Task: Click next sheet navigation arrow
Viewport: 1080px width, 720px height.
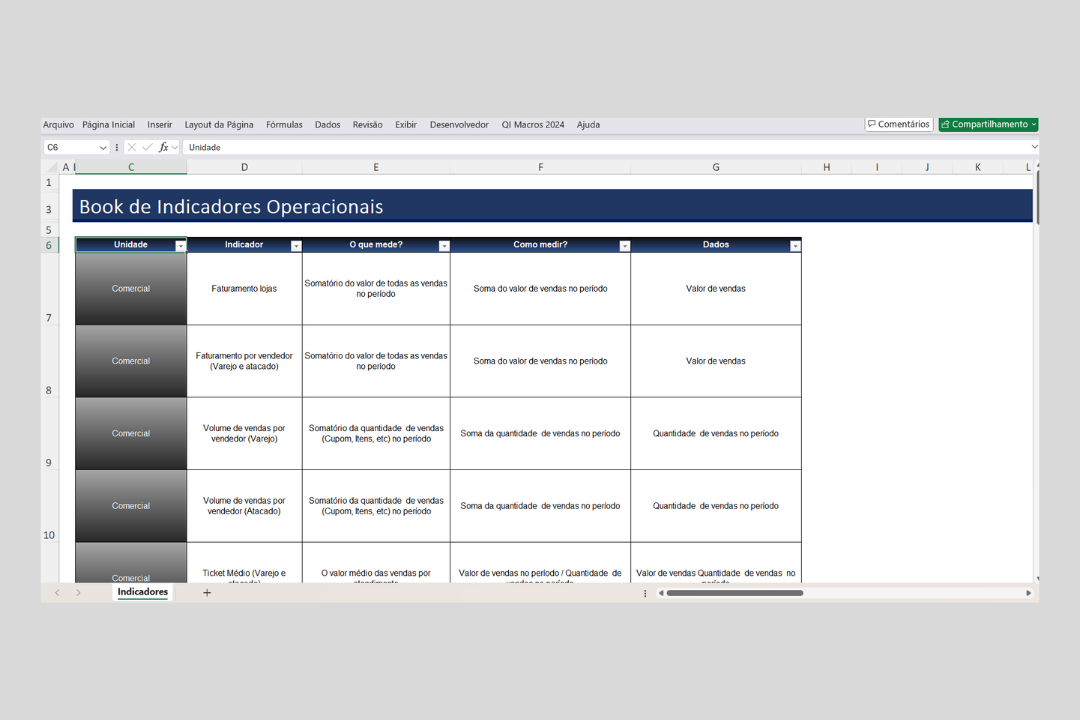Action: (78, 593)
